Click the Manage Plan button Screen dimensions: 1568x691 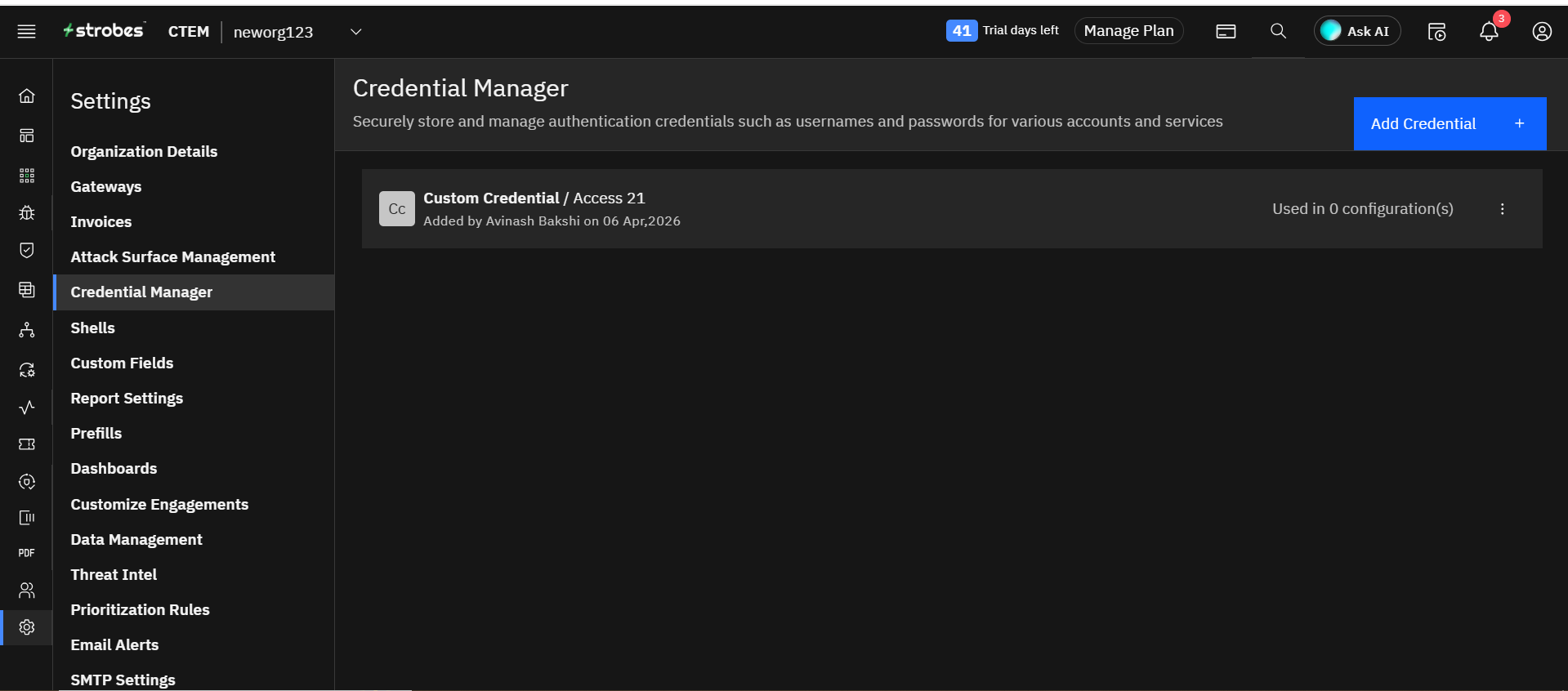coord(1128,31)
